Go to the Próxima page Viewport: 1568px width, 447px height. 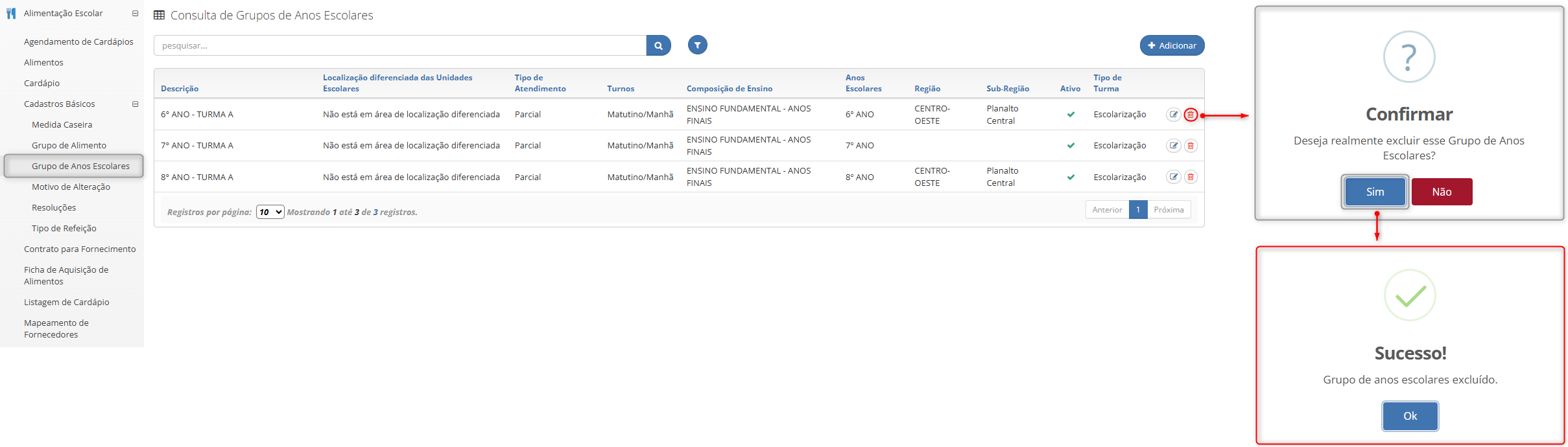1169,210
